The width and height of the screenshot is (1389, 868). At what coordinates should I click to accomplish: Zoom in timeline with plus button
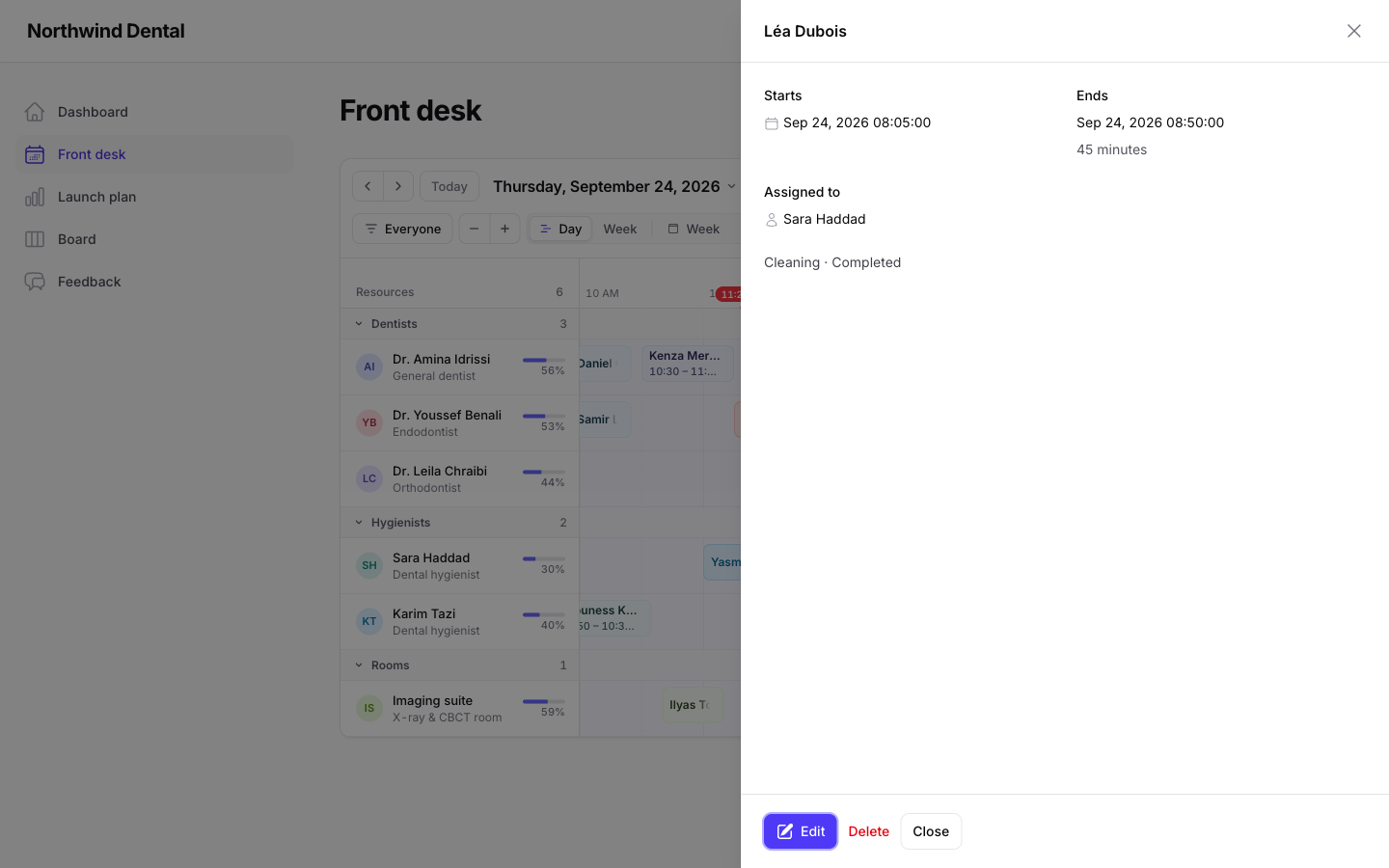point(504,229)
